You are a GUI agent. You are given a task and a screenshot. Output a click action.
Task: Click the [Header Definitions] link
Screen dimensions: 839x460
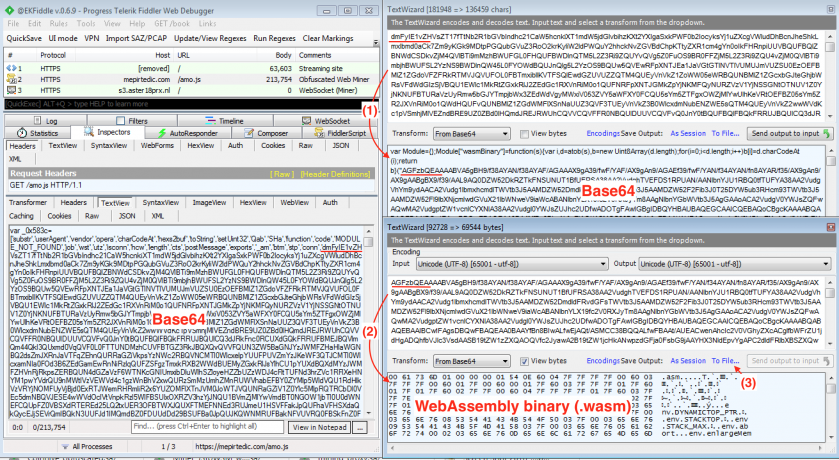335,174
